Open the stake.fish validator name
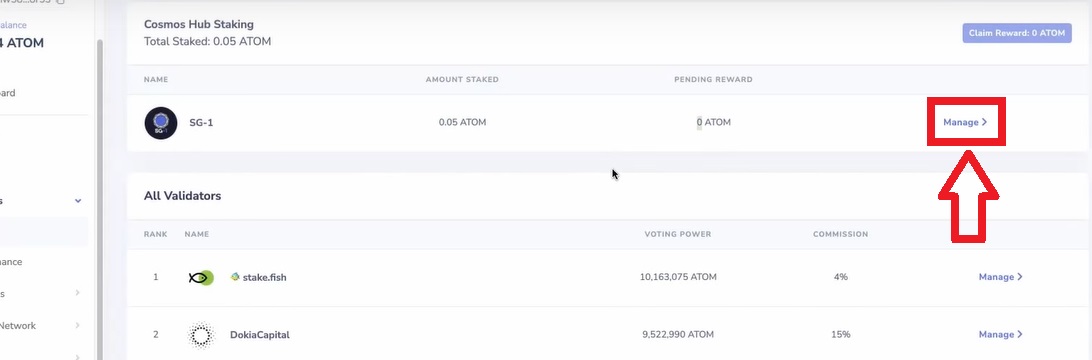1092x360 pixels. pos(264,278)
